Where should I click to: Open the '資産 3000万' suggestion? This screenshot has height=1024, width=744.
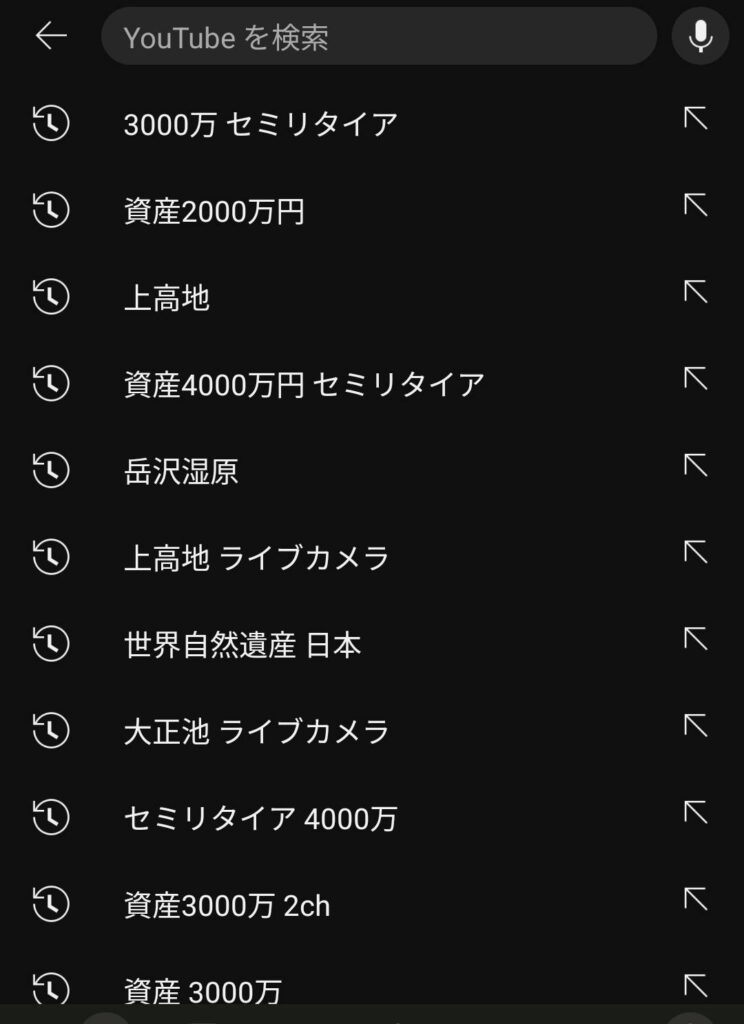[203, 990]
